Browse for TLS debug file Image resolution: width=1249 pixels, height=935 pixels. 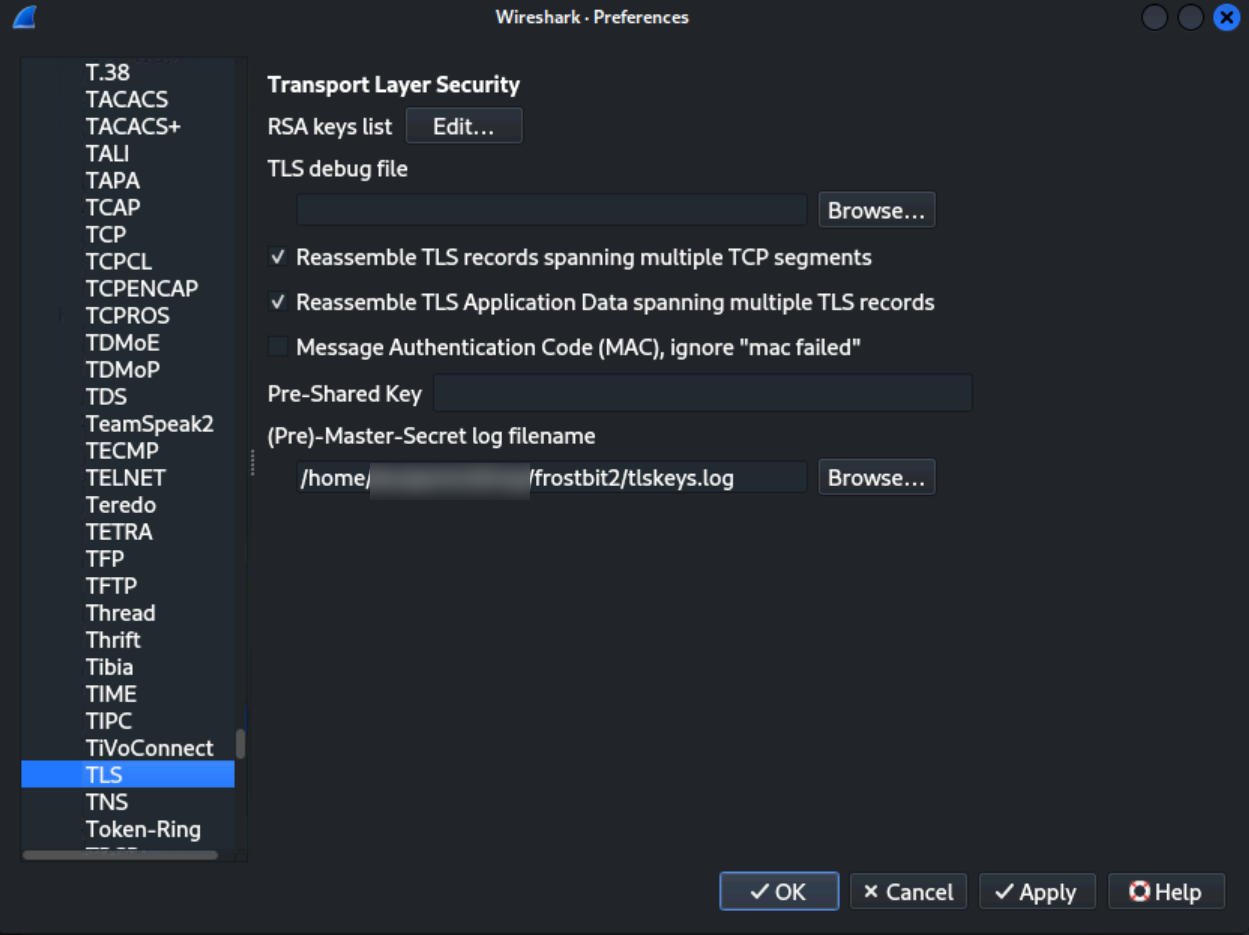pyautogui.click(x=876, y=211)
